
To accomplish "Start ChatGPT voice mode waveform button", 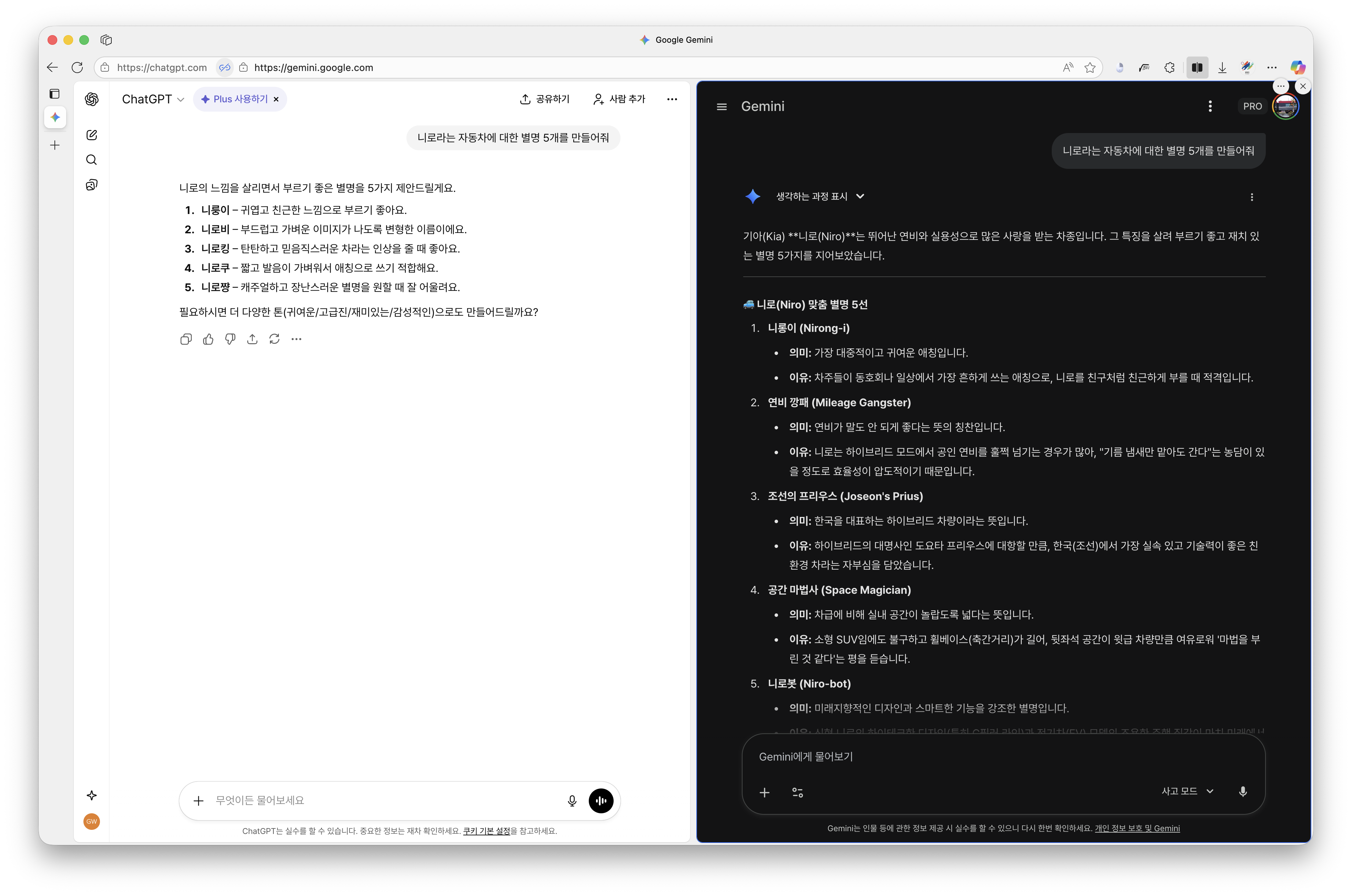I will [601, 801].
